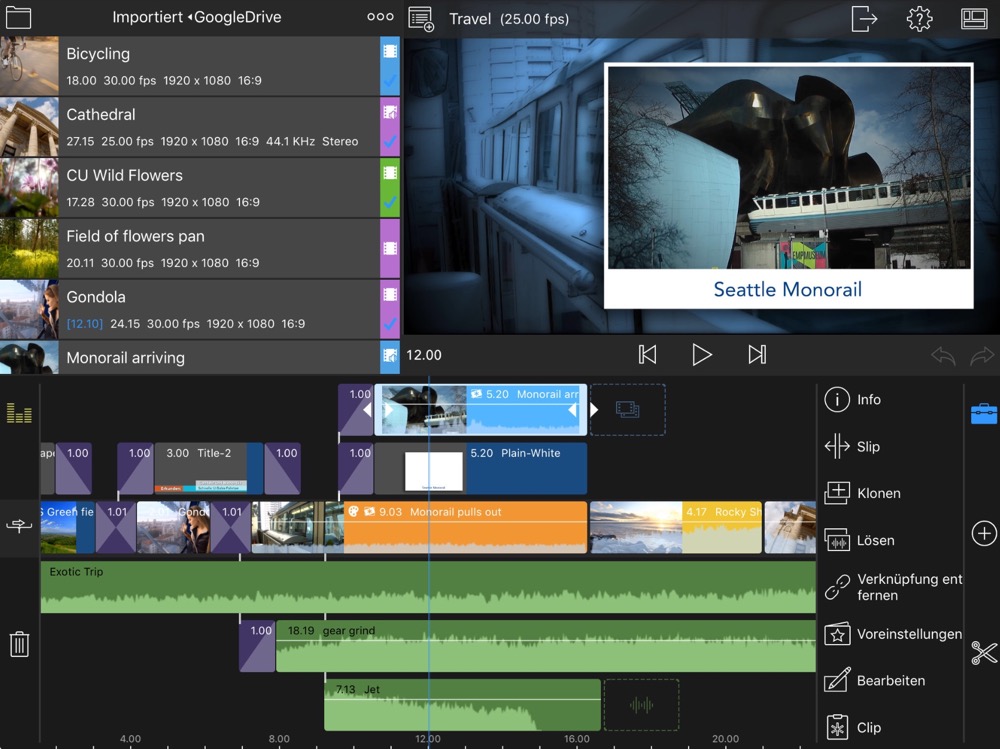Select the Gondola clip thumbnail
The height and width of the screenshot is (749, 1000).
(x=29, y=309)
